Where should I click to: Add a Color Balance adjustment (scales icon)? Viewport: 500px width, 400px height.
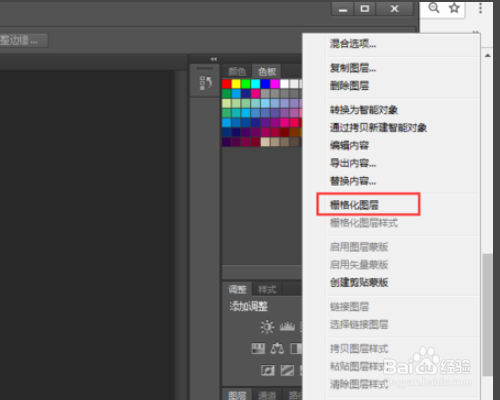pyautogui.click(x=277, y=349)
